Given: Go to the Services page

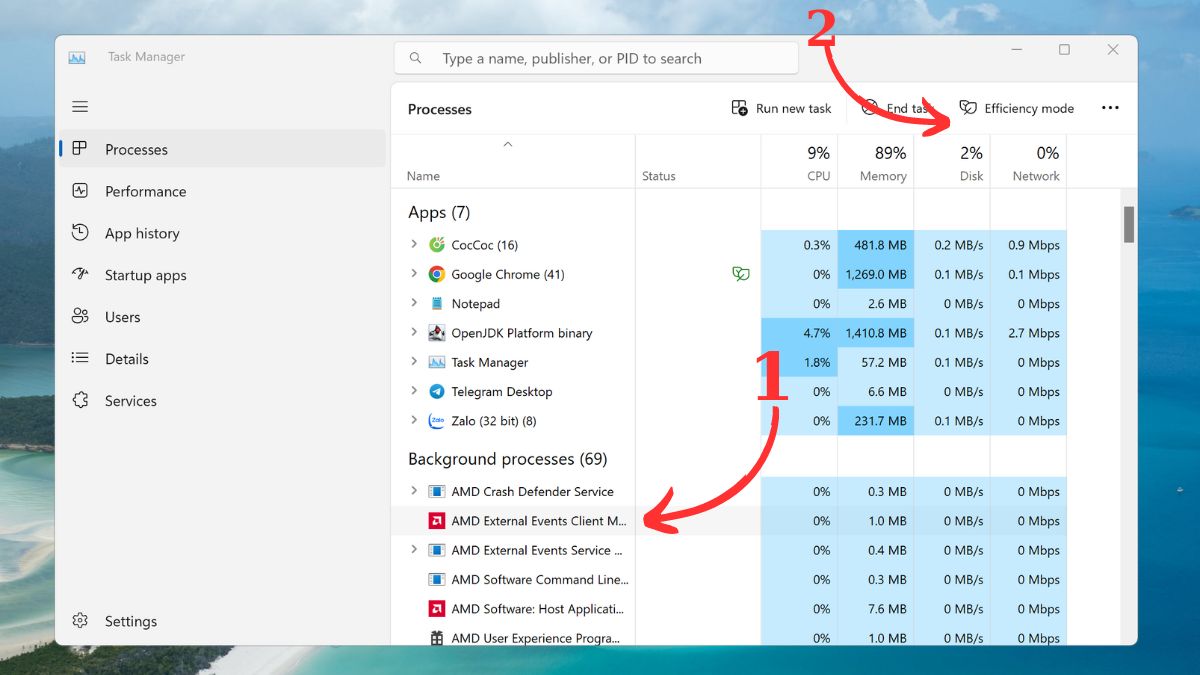Looking at the screenshot, I should 130,401.
